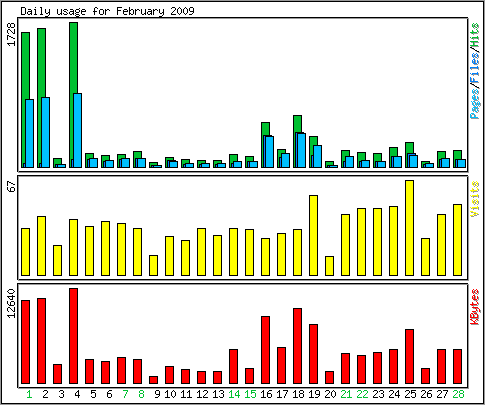Image resolution: width=485 pixels, height=405 pixels.
Task: Select the yellow Visits bar for day 19
Action: point(314,235)
